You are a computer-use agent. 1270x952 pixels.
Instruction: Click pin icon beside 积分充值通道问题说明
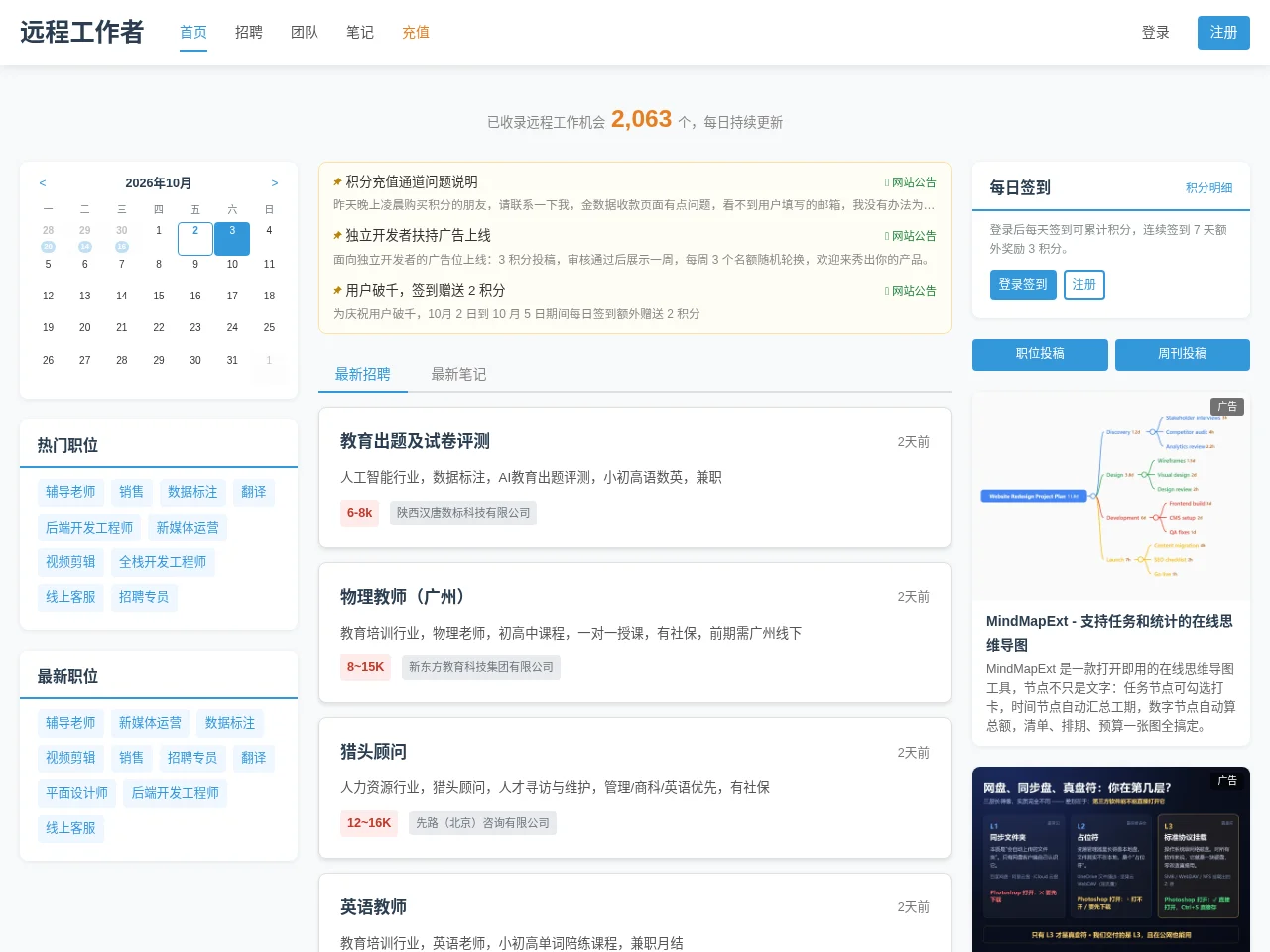(x=337, y=182)
